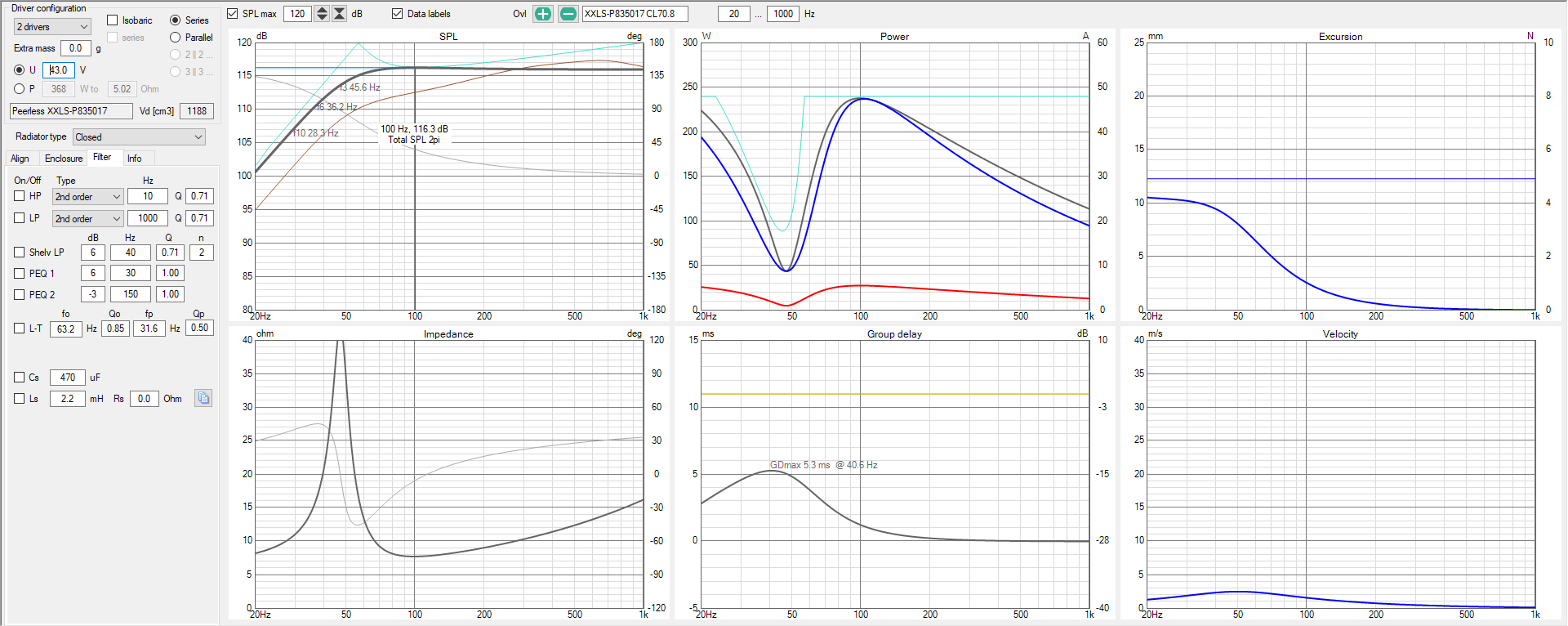Enable the Shelv LP checkbox
Viewport: 1568px width, 626px height.
(20, 253)
